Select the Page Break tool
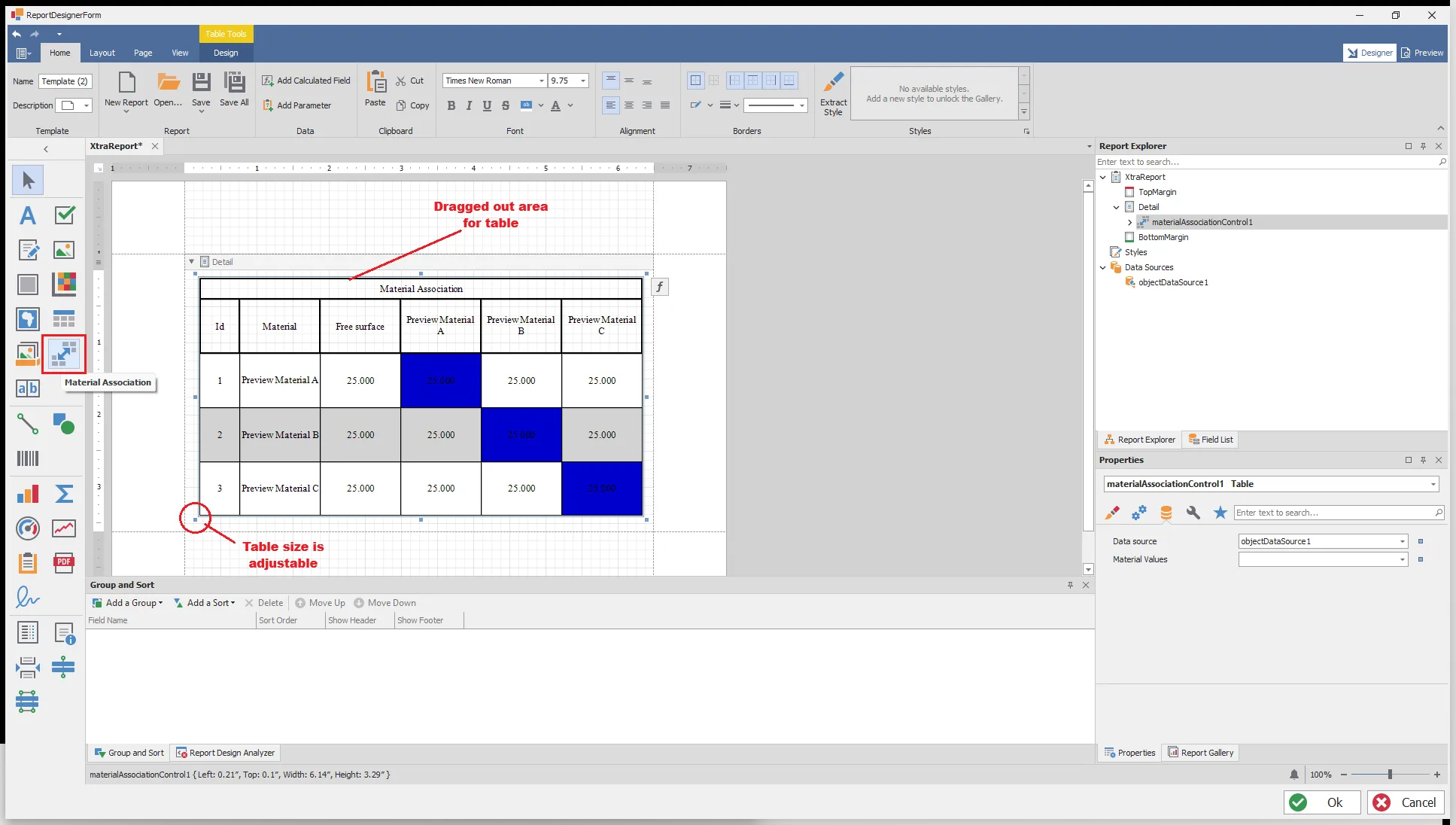 28,667
